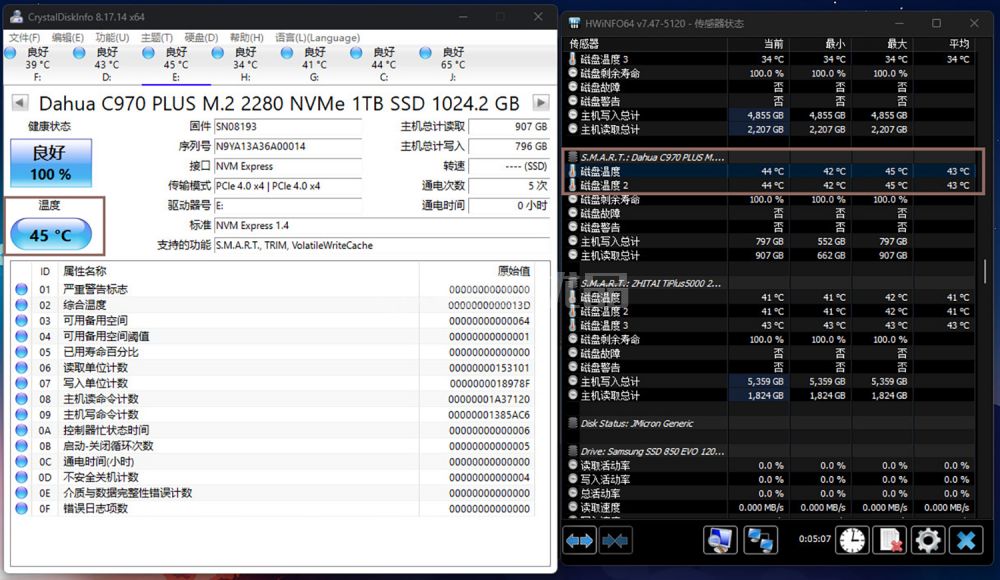Switch to drive H: tab showing 34 °C
Viewport: 1000px width, 580px height.
click(245, 64)
